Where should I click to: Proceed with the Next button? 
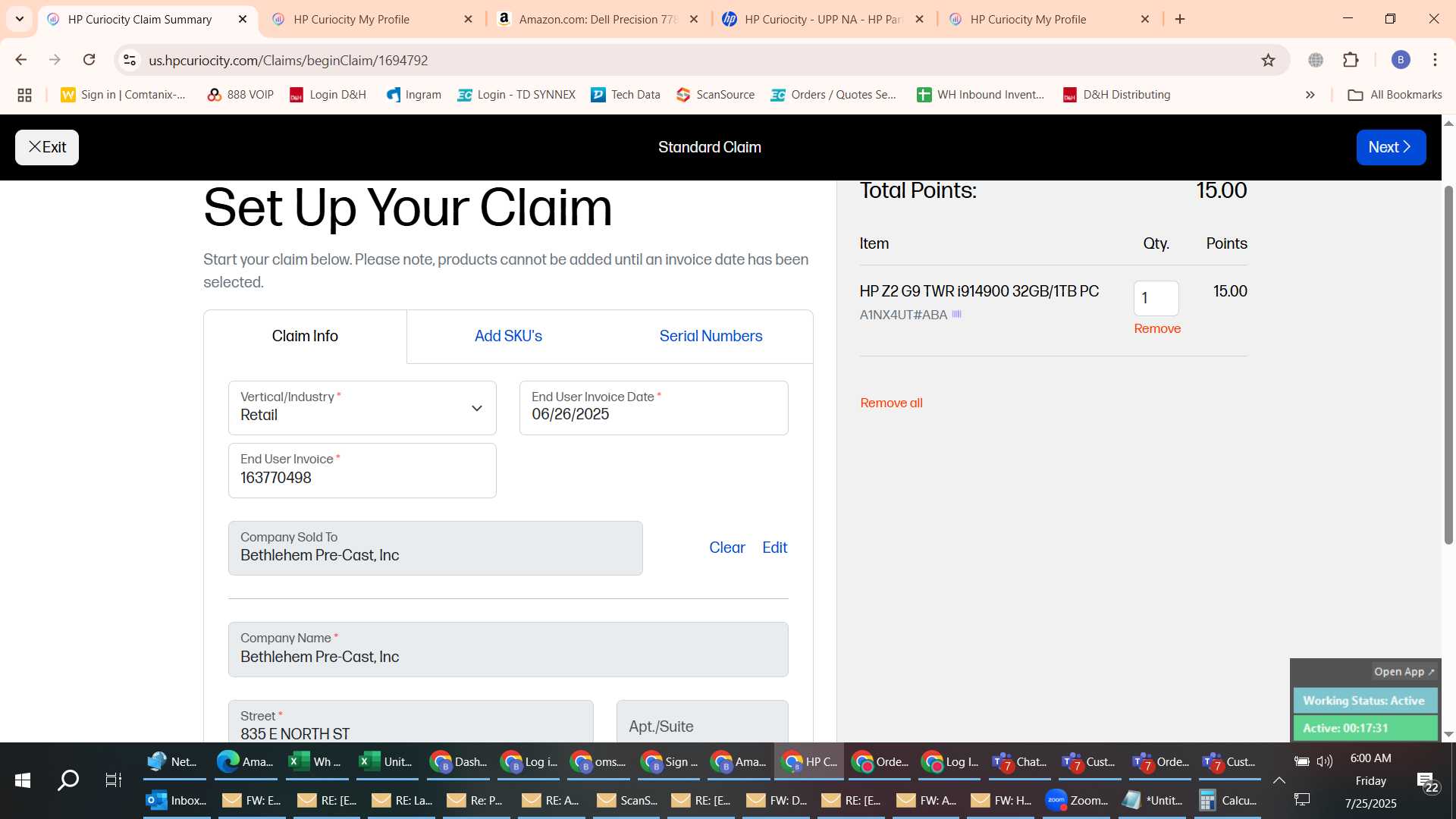1391,147
